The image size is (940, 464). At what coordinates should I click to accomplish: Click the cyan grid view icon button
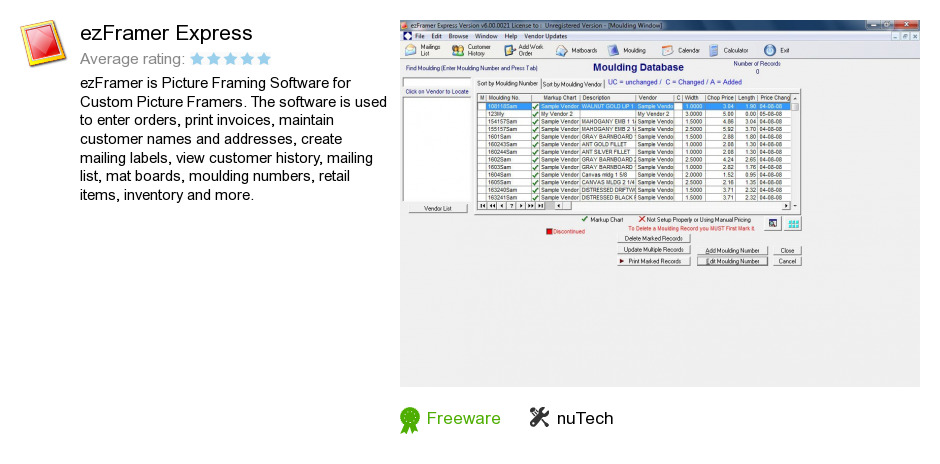point(794,224)
